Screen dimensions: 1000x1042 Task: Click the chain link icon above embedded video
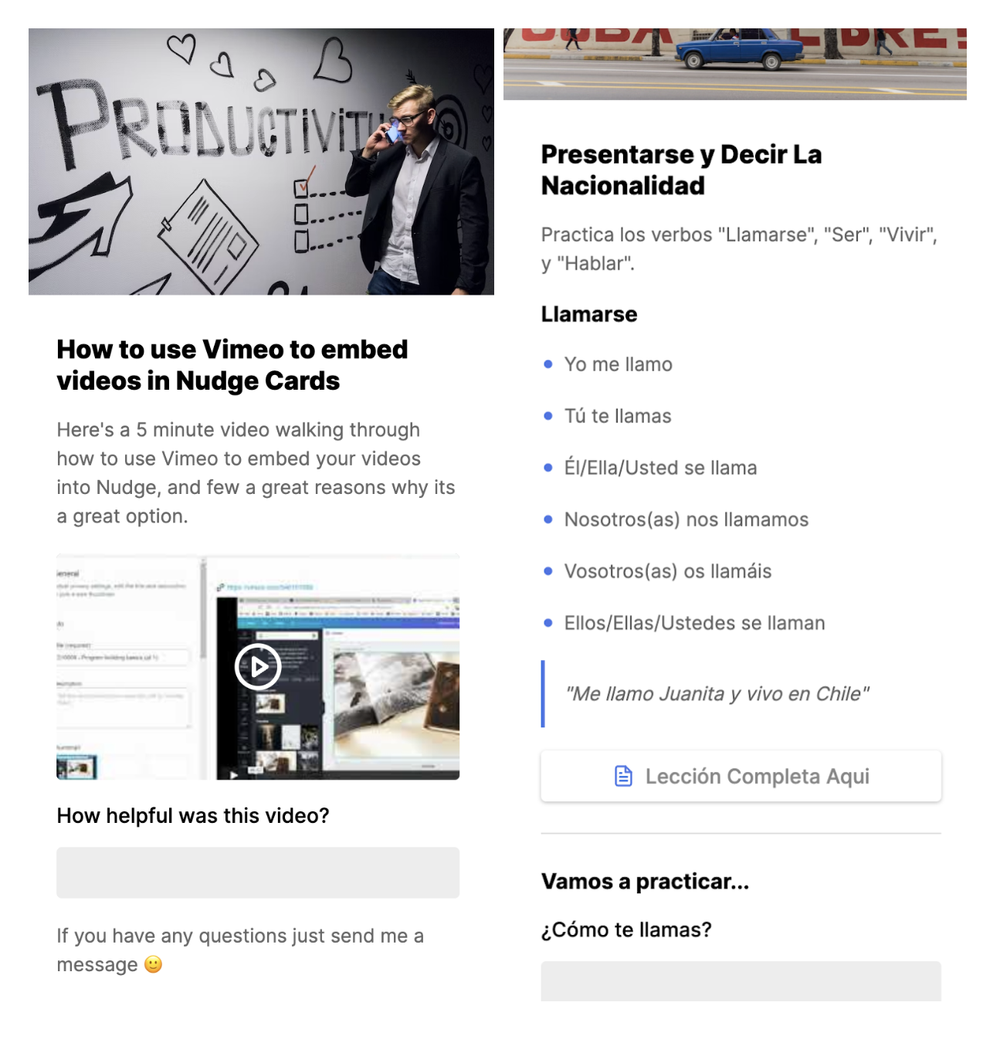221,587
